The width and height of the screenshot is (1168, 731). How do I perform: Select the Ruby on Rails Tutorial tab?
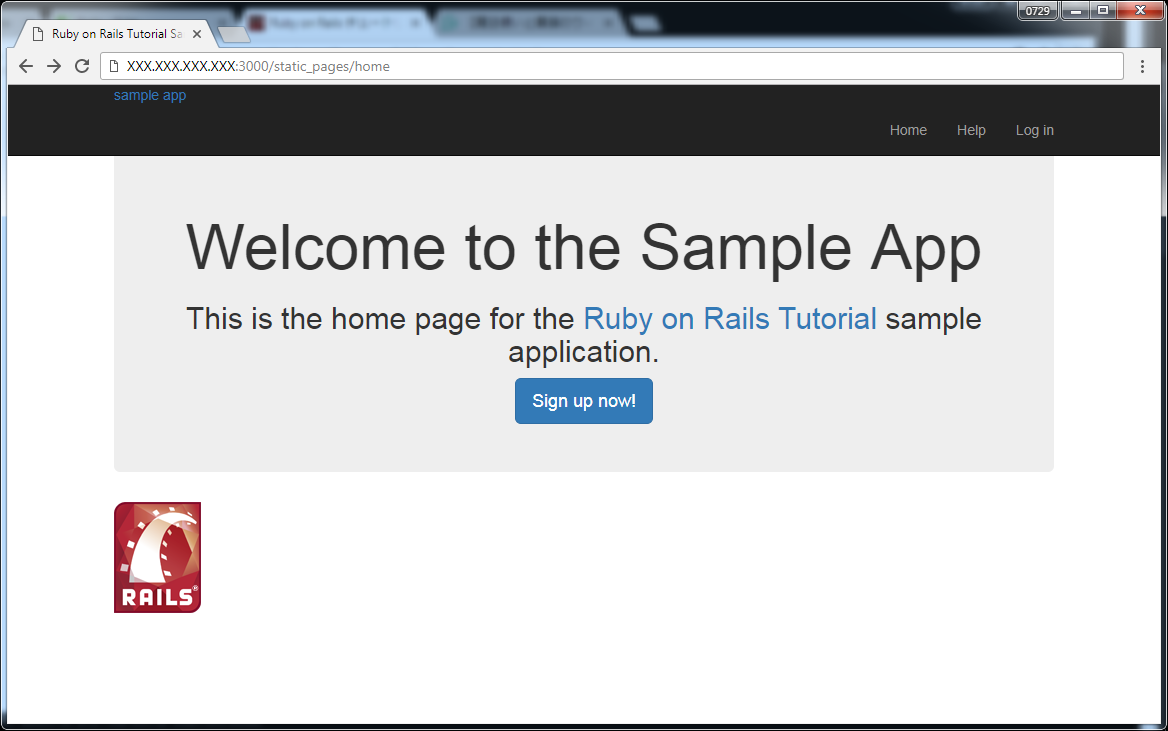[115, 34]
